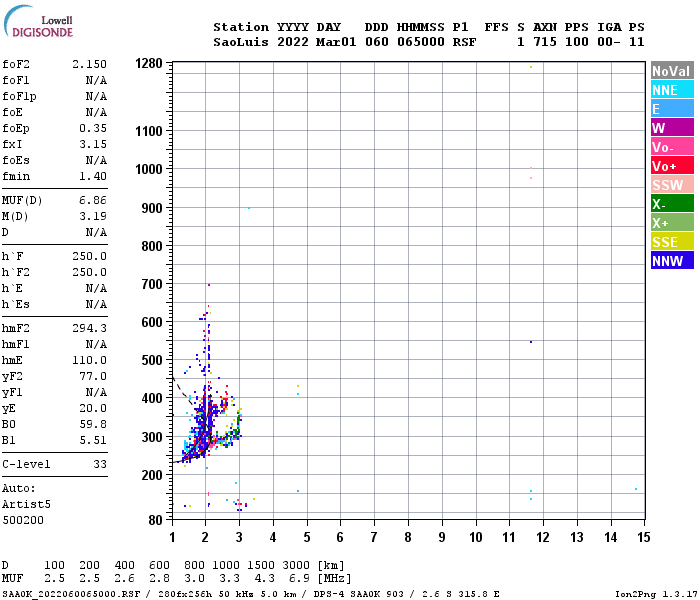Click the MUF 4.3 value under 1500
The image size is (700, 600).
click(x=264, y=579)
